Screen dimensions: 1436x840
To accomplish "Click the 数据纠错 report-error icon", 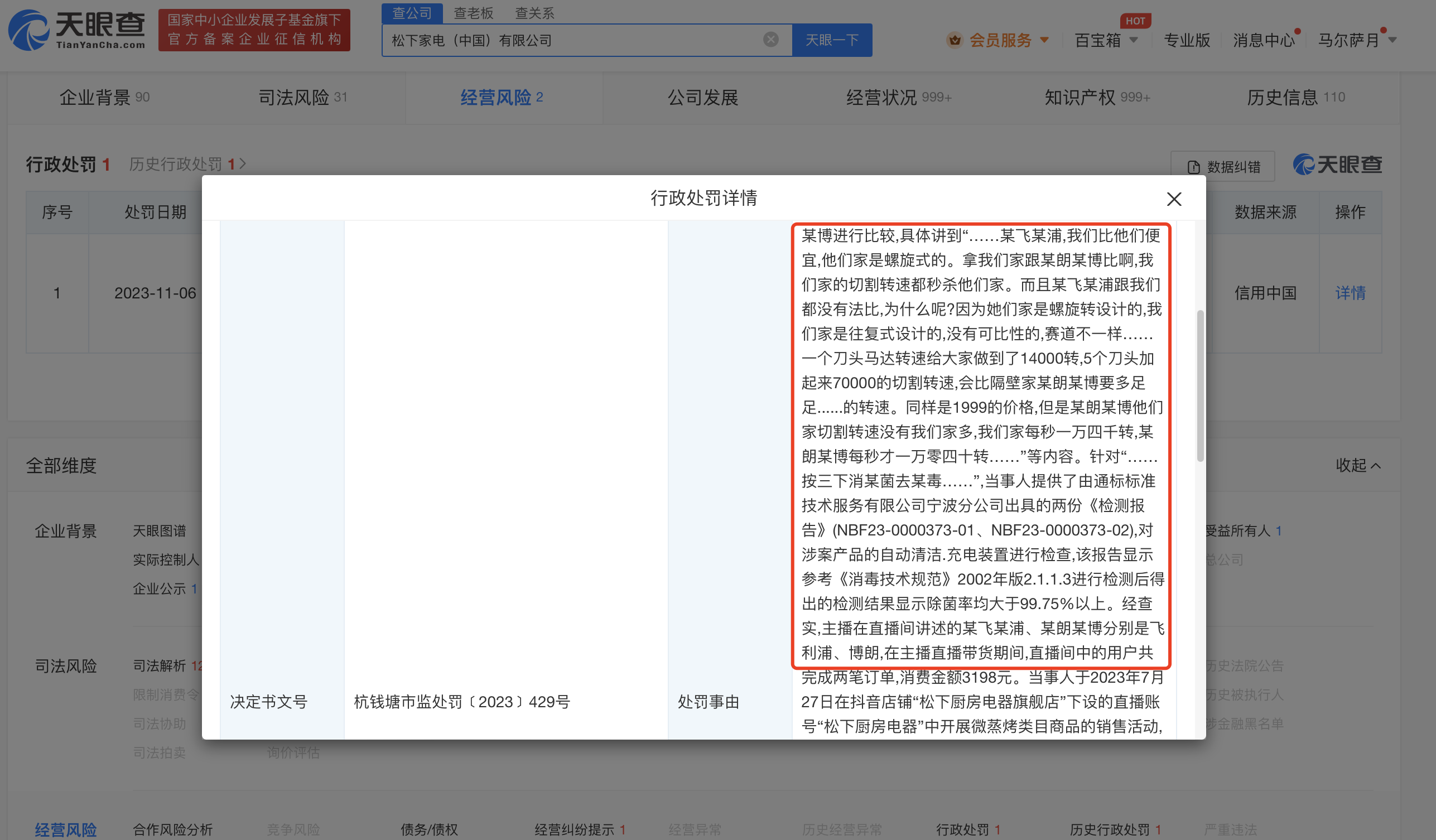I will point(1193,166).
